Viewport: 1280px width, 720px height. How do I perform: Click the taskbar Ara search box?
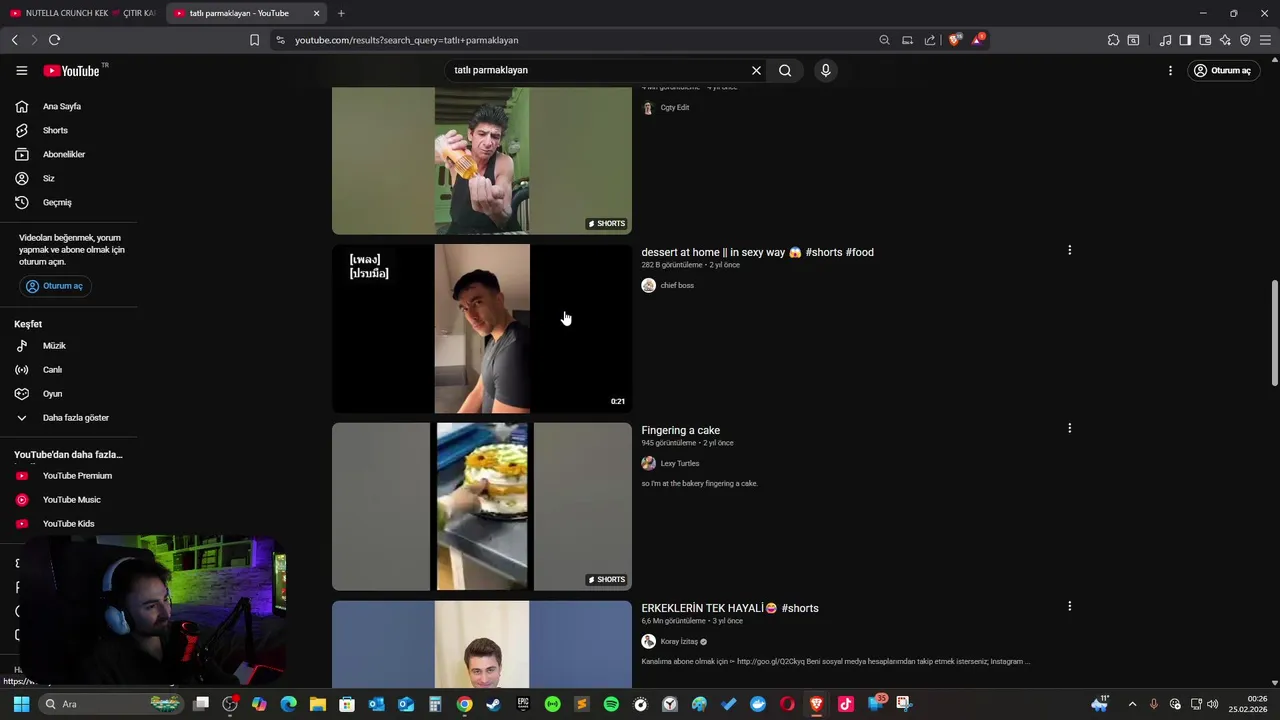tap(111, 704)
